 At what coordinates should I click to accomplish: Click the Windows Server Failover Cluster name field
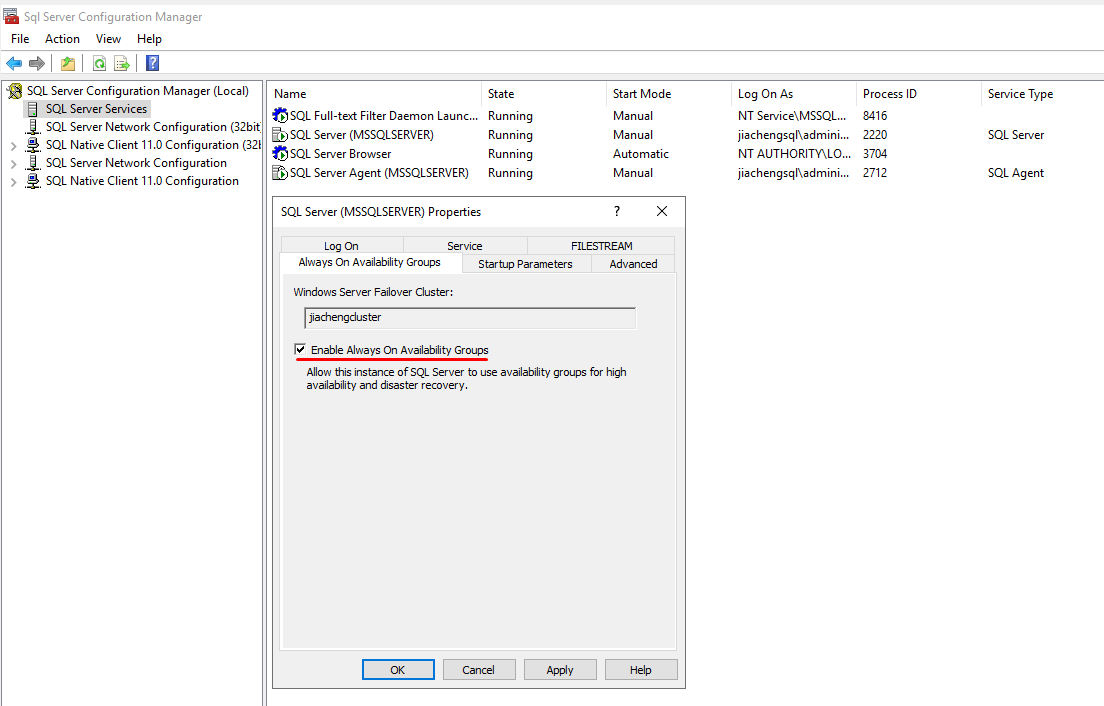pos(470,318)
